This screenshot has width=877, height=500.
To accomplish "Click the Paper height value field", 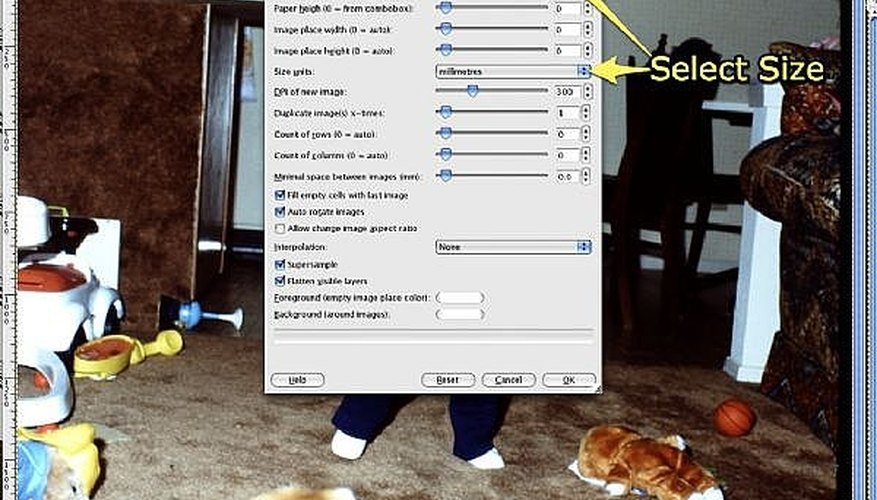I will 567,8.
